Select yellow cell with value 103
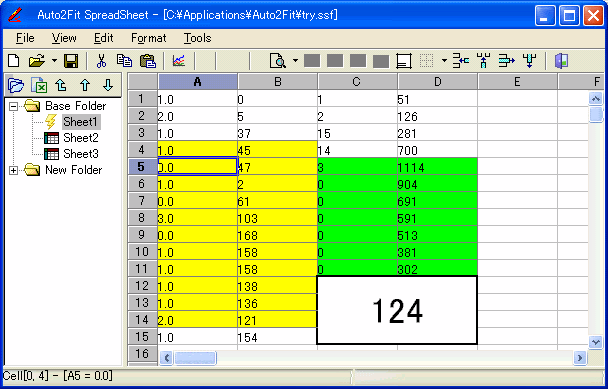Image resolution: width=608 pixels, height=389 pixels. click(x=278, y=218)
